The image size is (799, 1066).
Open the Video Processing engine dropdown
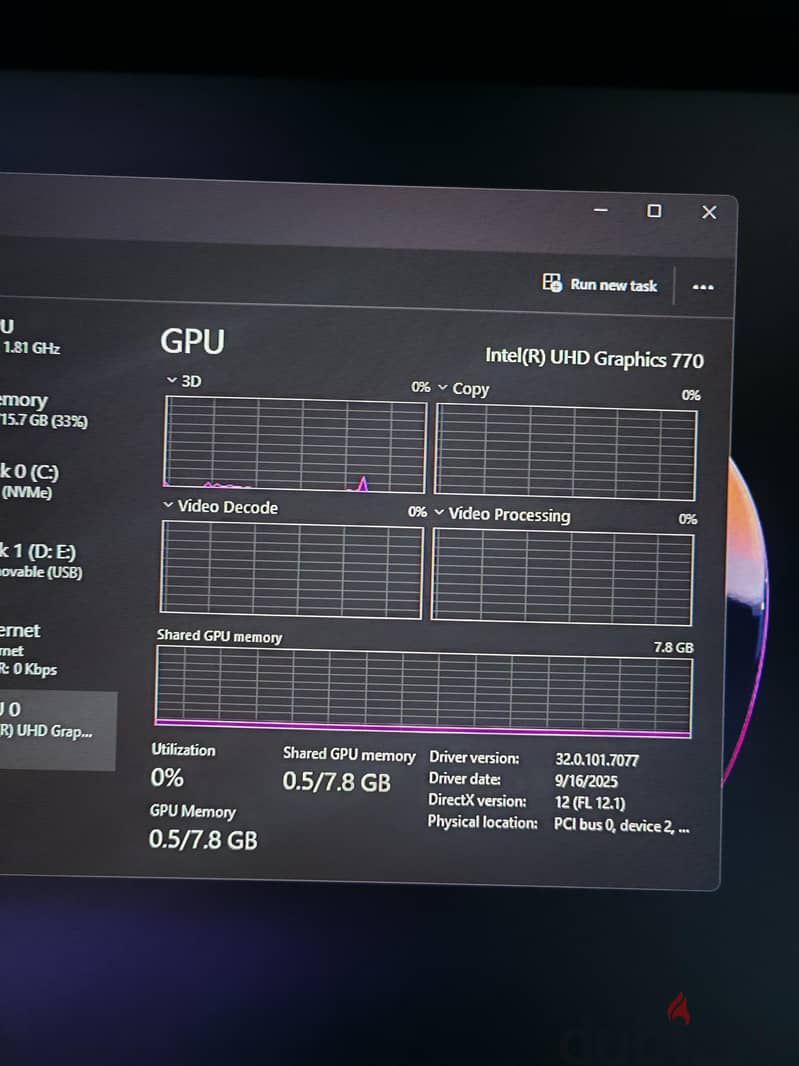(439, 512)
